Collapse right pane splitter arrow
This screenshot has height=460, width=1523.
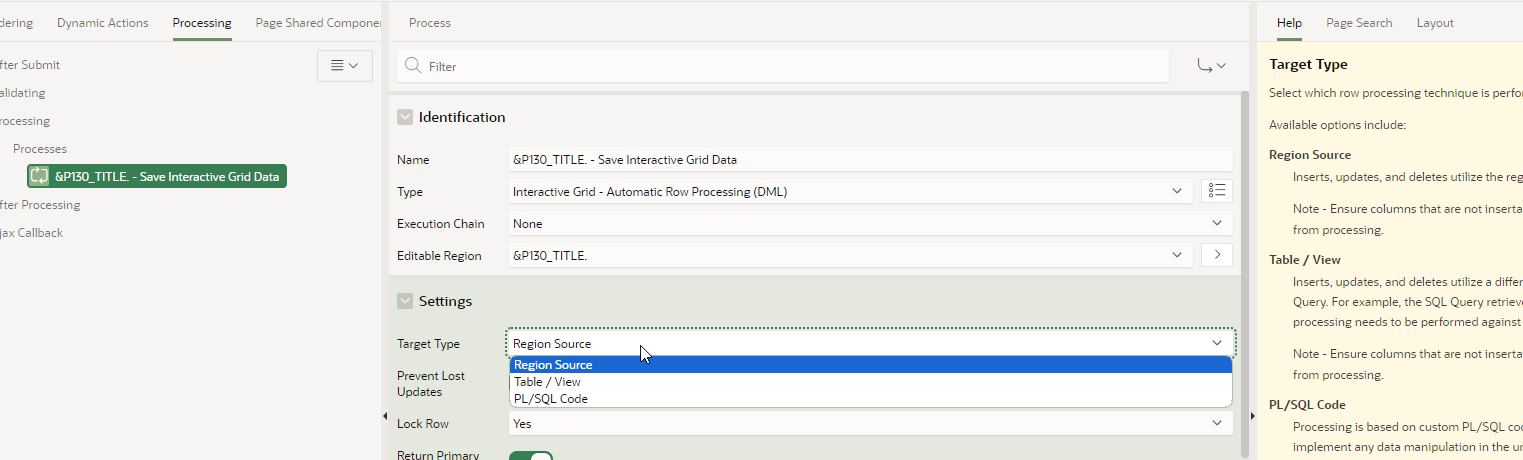click(1252, 416)
